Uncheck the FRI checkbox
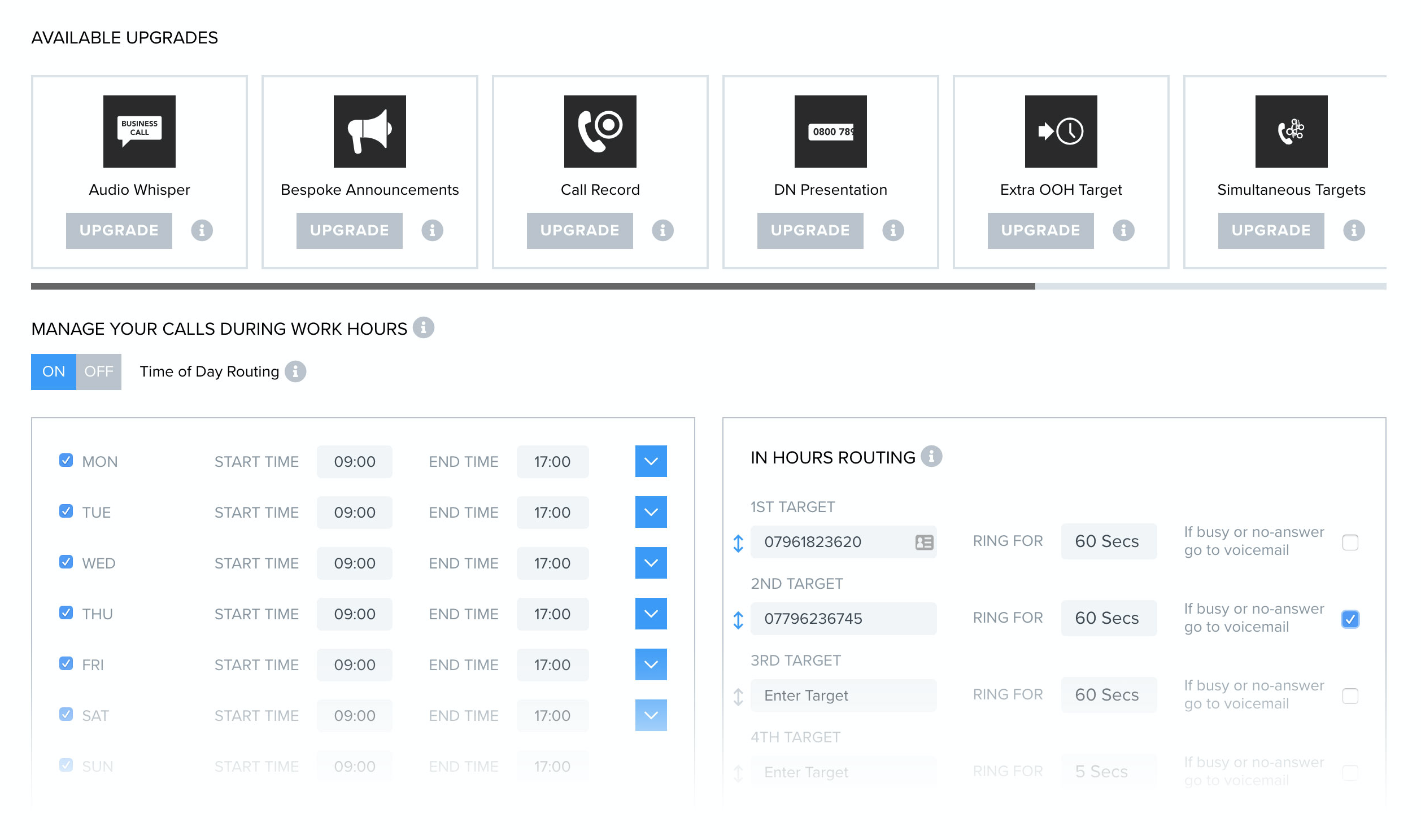This screenshot has height=840, width=1421. coord(66,663)
